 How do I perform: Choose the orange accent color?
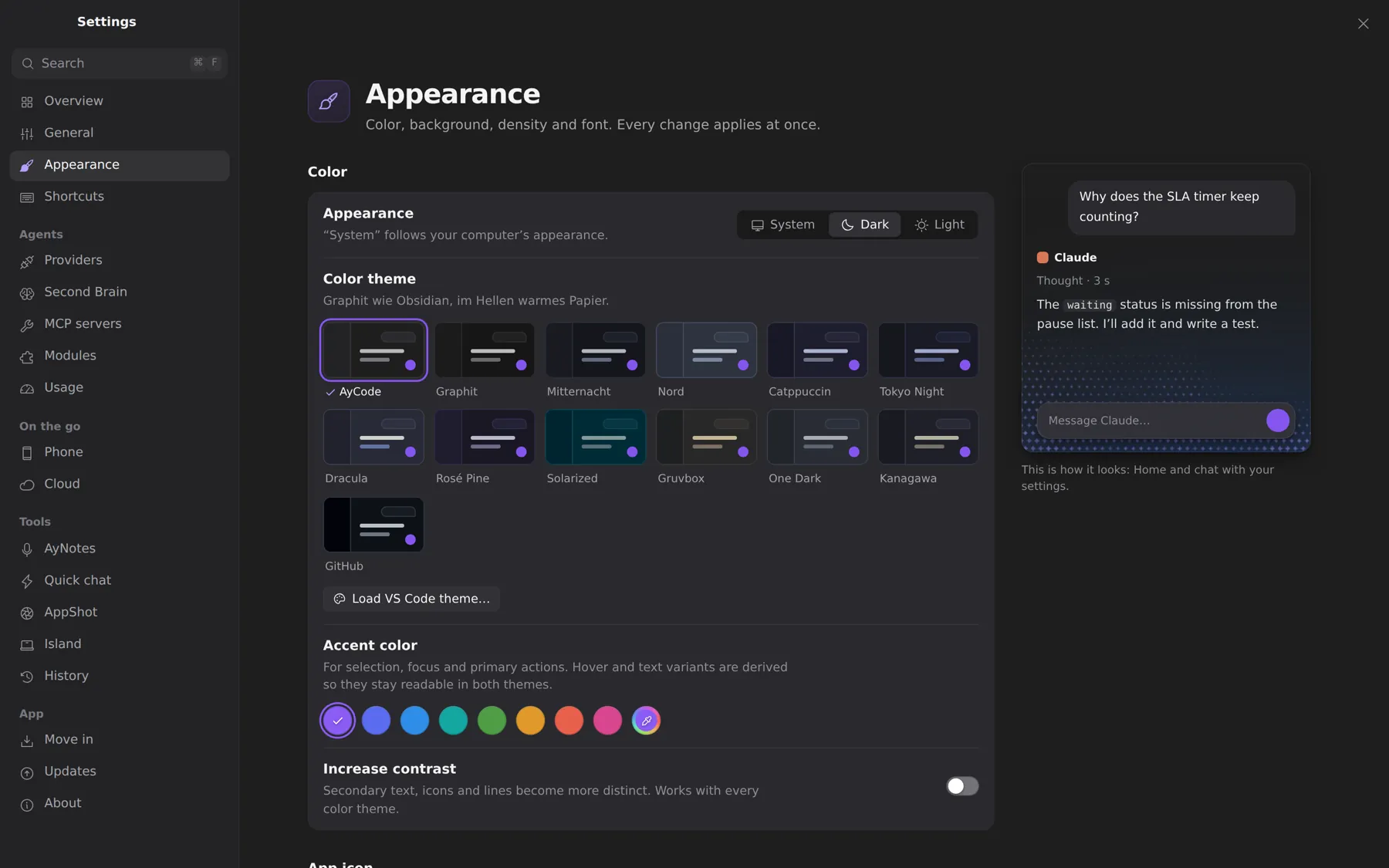click(530, 721)
